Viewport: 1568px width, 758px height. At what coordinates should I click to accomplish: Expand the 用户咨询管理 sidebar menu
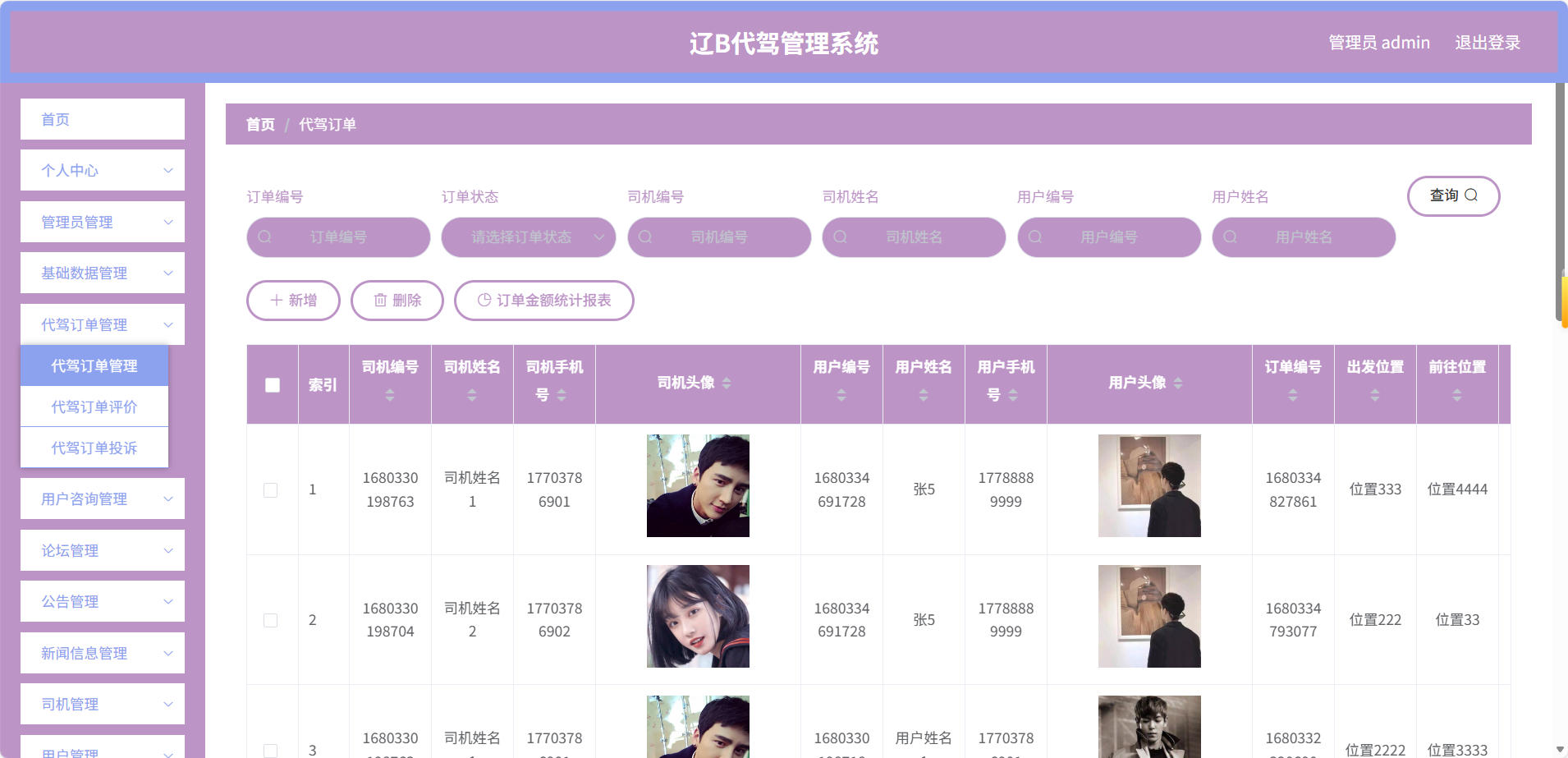click(x=103, y=498)
